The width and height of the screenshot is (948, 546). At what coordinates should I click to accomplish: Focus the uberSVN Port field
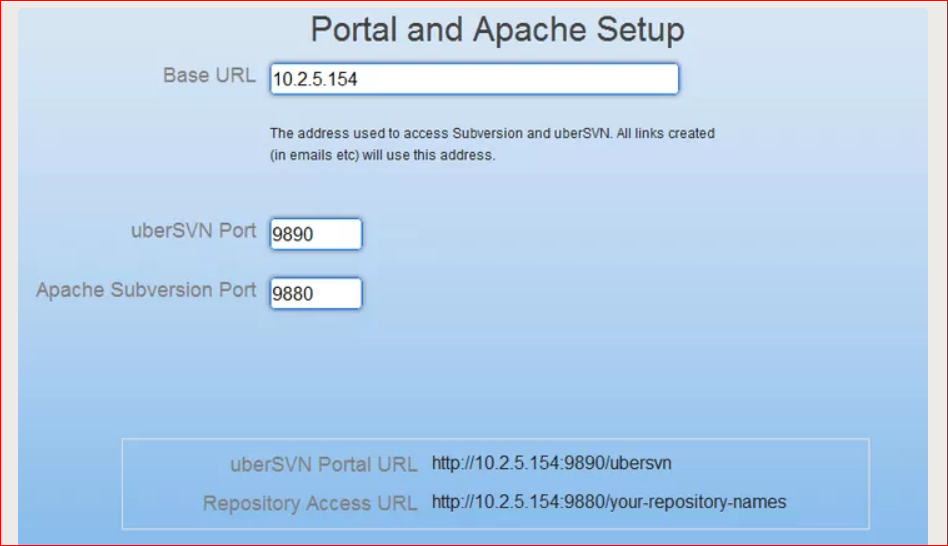(x=316, y=234)
